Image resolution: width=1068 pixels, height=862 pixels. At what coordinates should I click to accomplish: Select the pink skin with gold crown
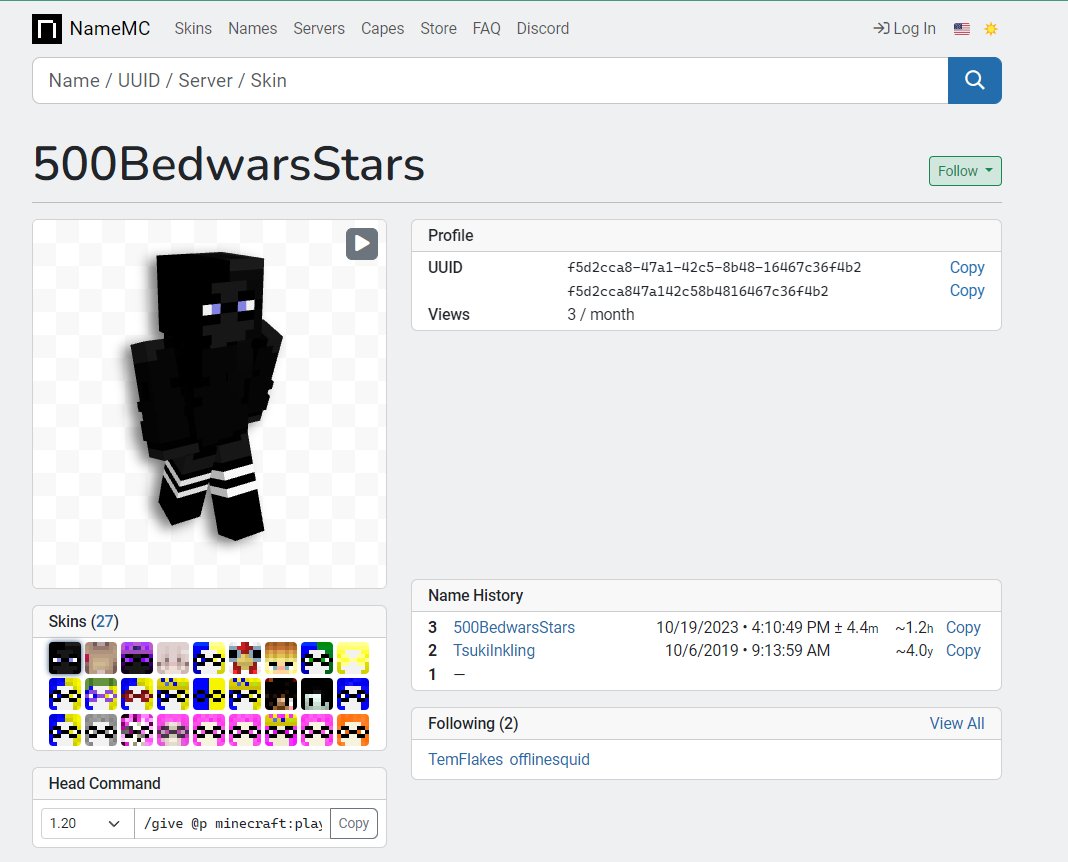[281, 731]
